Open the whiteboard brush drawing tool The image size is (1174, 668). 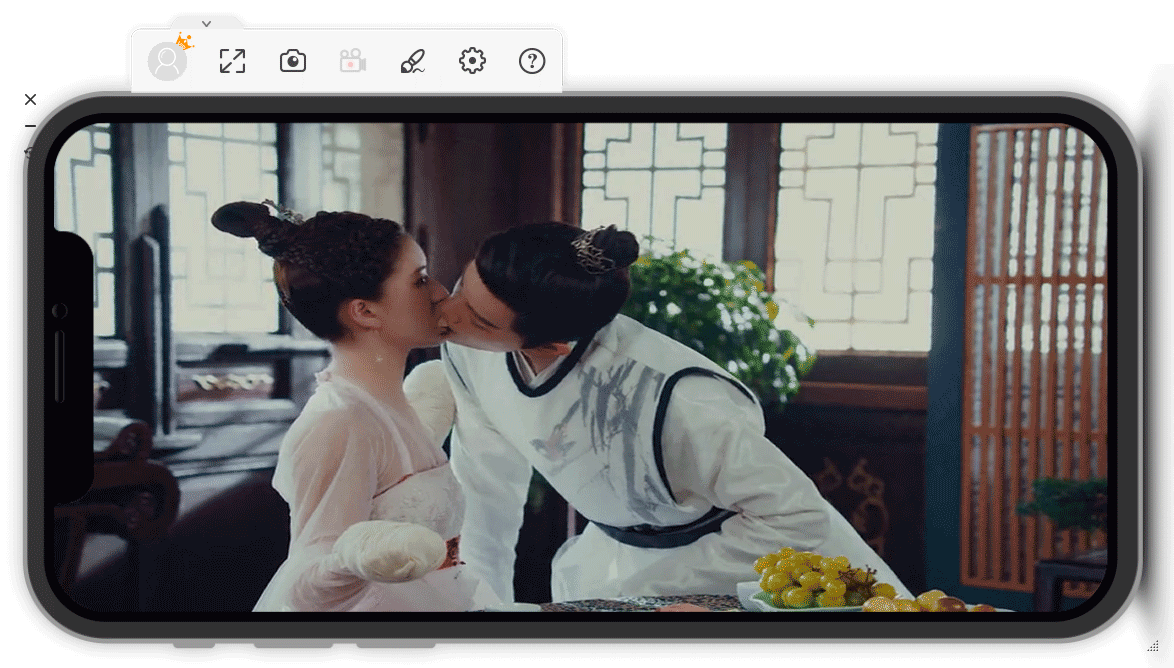tap(412, 61)
